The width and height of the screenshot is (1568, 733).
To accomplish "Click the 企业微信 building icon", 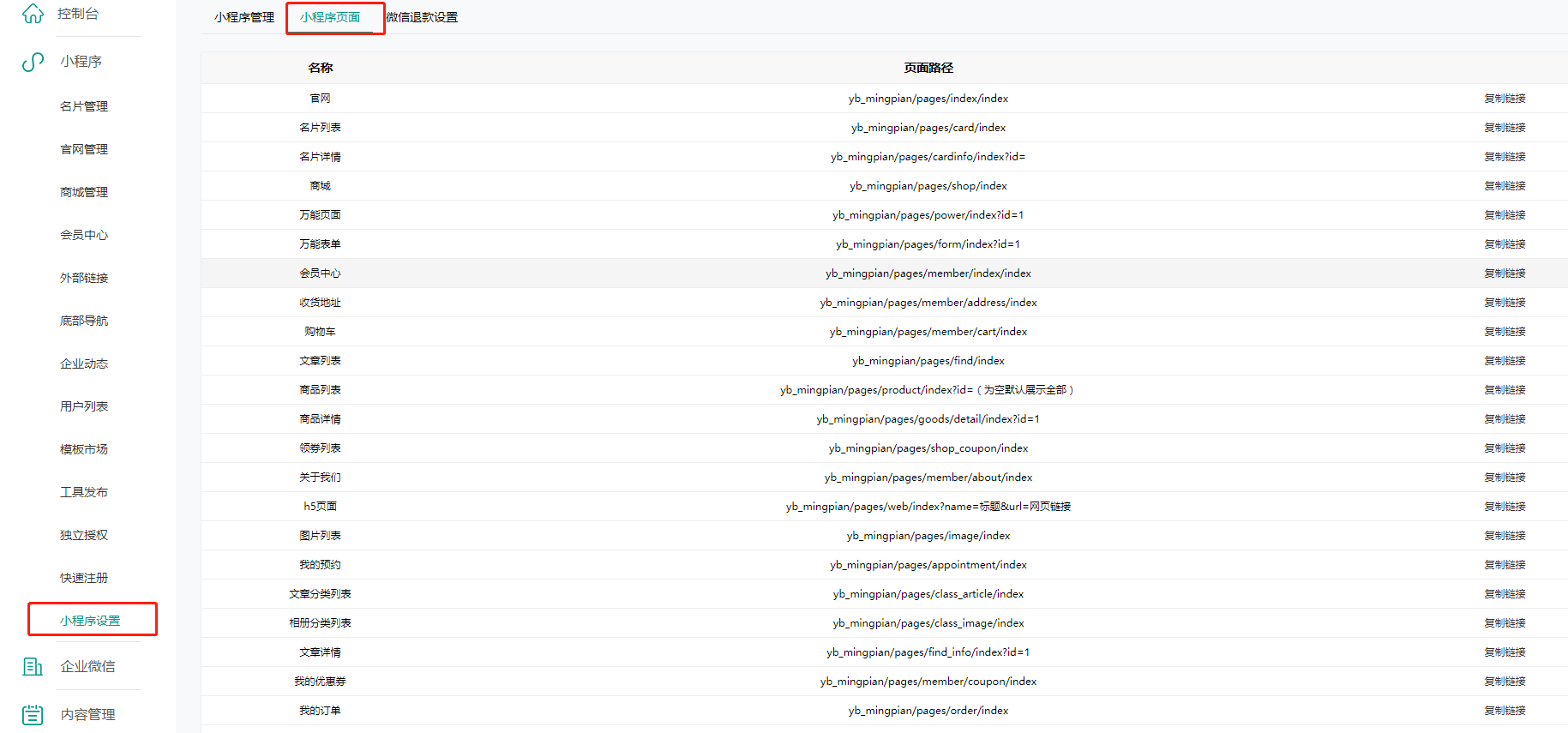I will pos(33,666).
